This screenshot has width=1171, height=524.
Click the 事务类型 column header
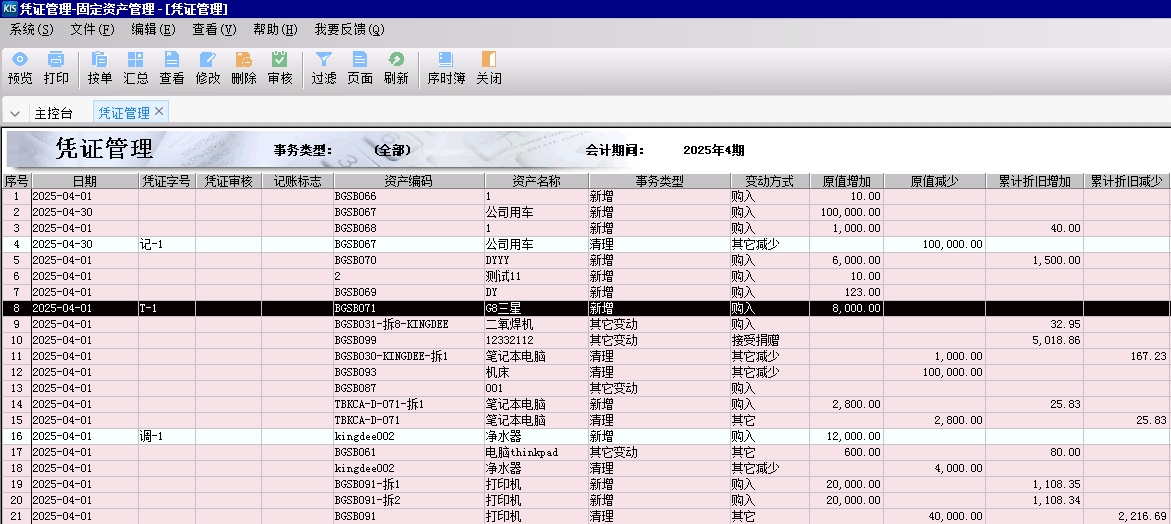[659, 181]
